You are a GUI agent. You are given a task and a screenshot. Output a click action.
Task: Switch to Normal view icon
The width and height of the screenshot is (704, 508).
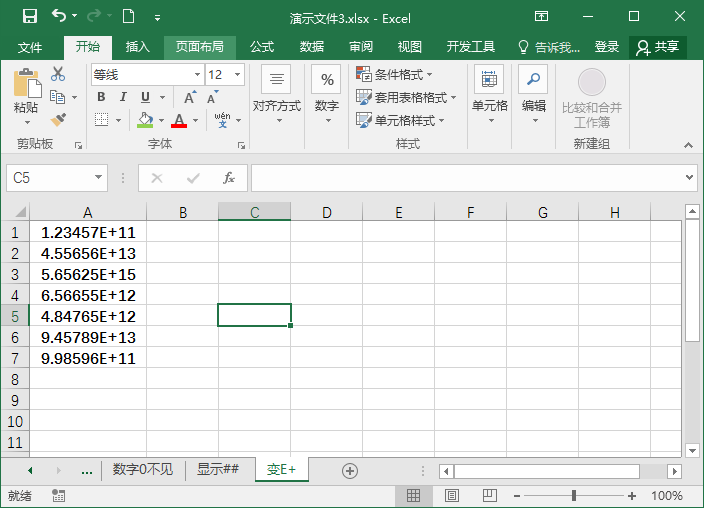tap(413, 496)
